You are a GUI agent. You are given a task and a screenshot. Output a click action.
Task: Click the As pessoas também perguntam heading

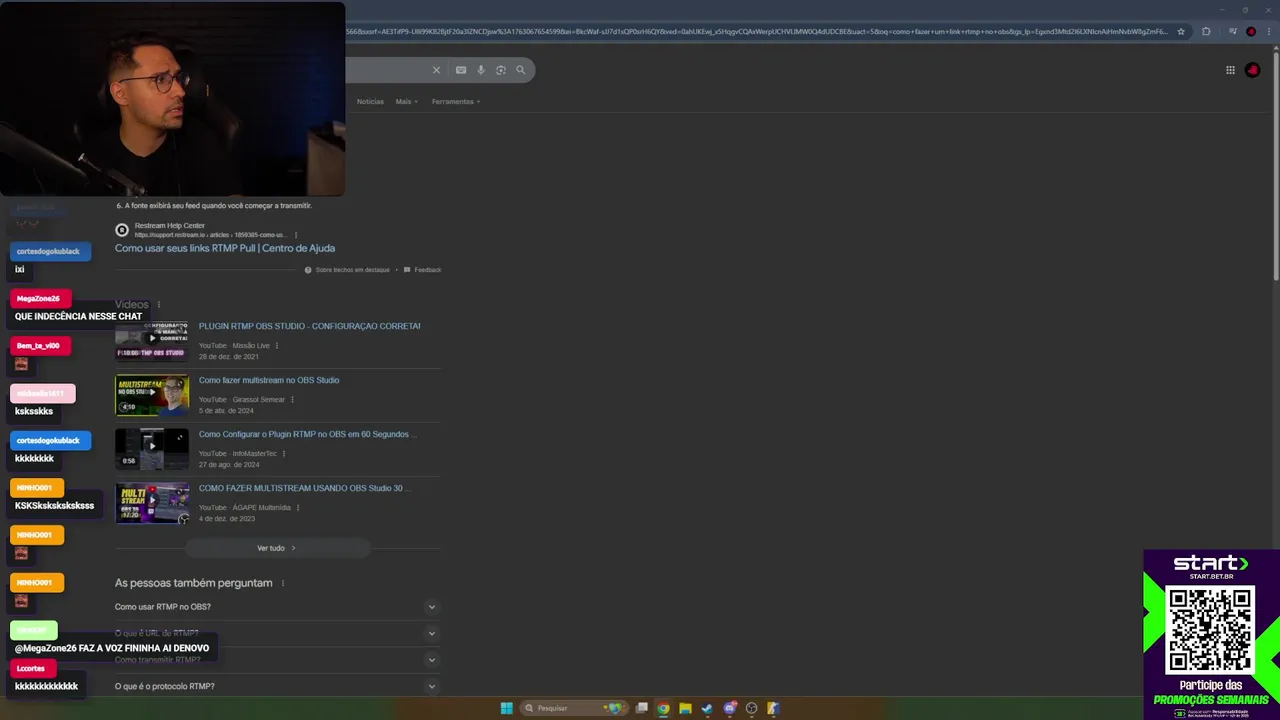click(x=193, y=583)
